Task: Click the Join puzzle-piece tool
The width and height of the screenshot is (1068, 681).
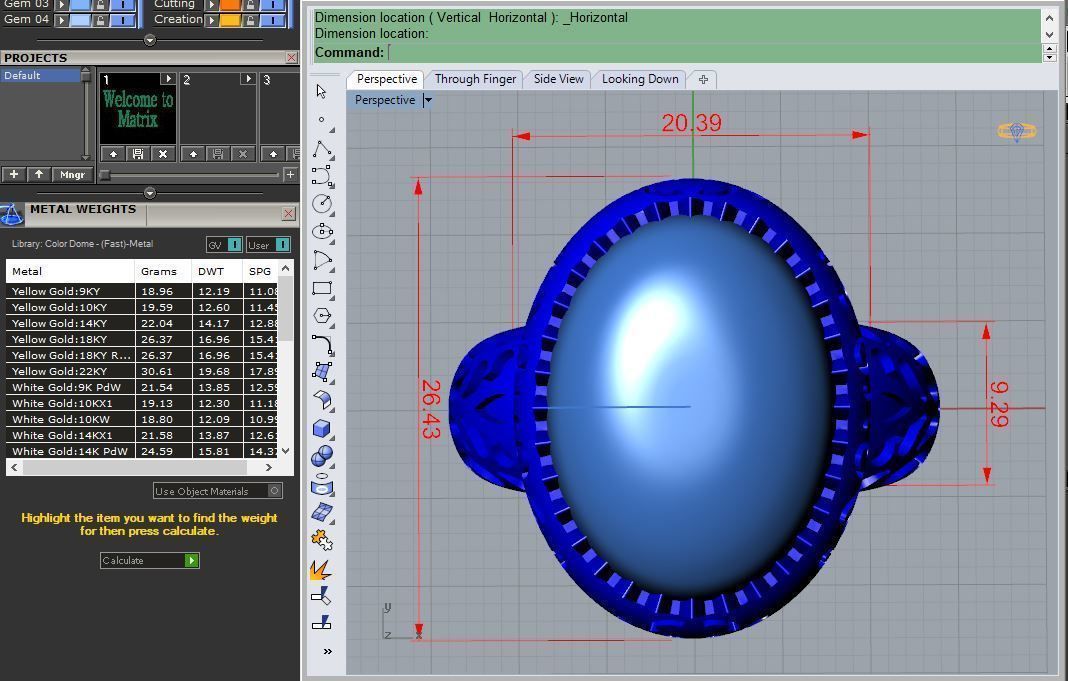Action: click(322, 541)
